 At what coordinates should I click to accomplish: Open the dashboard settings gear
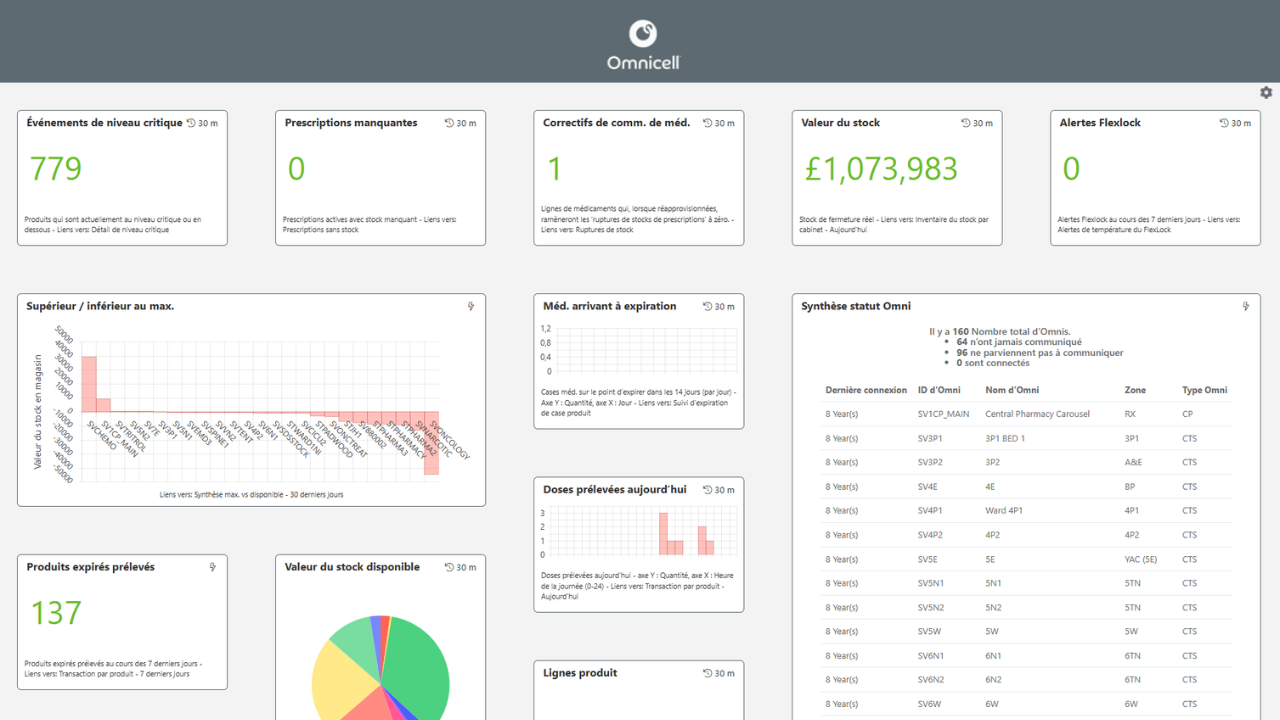(x=1266, y=92)
